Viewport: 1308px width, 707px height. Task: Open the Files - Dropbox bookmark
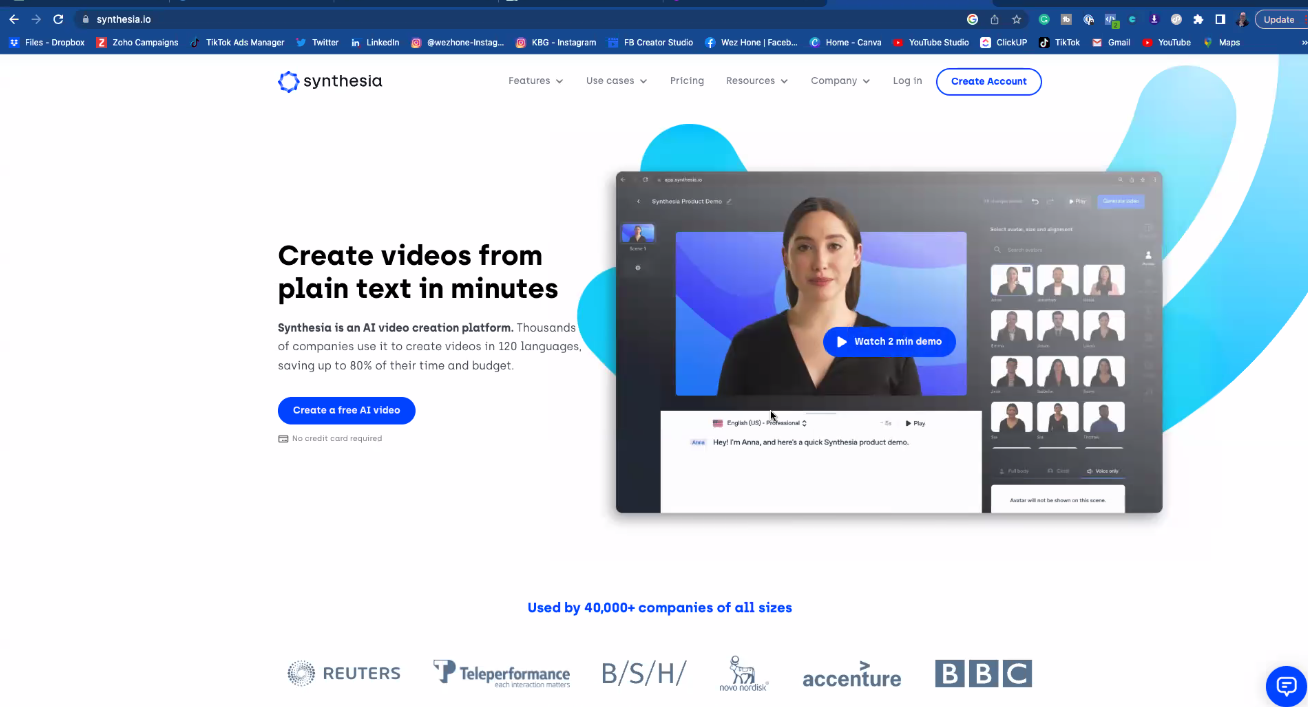point(47,43)
